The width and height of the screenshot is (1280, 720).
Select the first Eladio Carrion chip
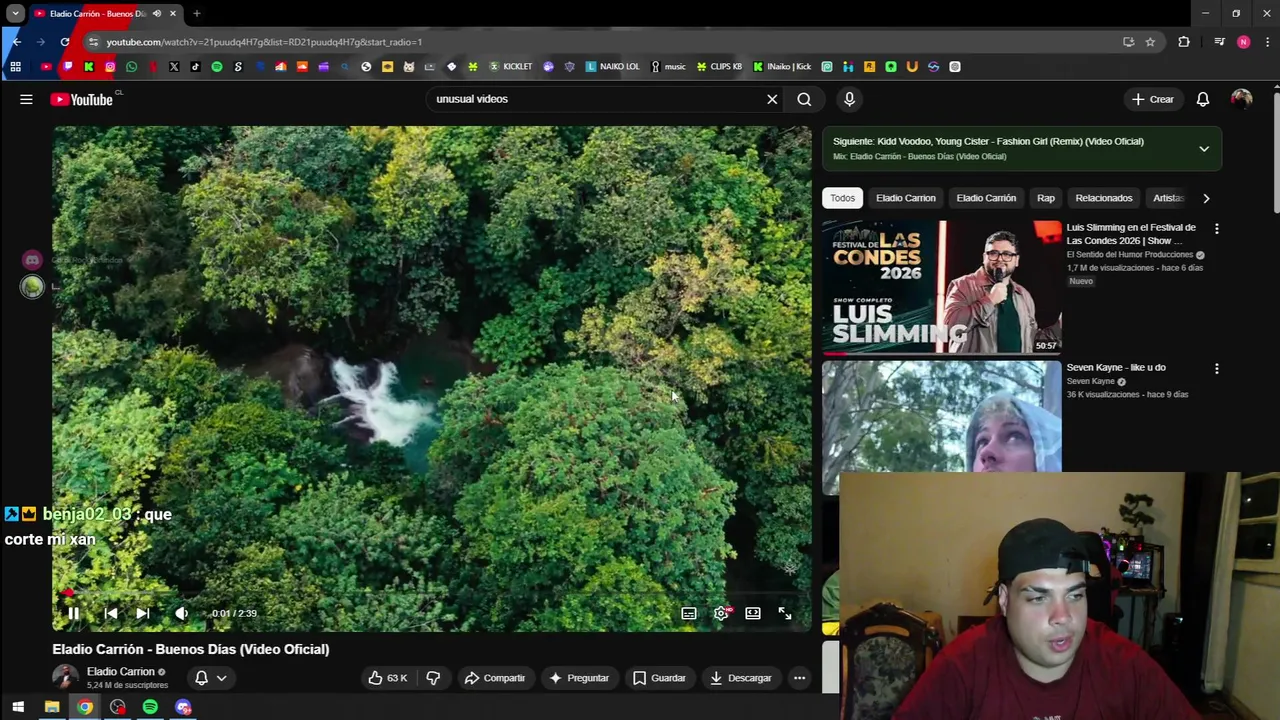(x=906, y=198)
